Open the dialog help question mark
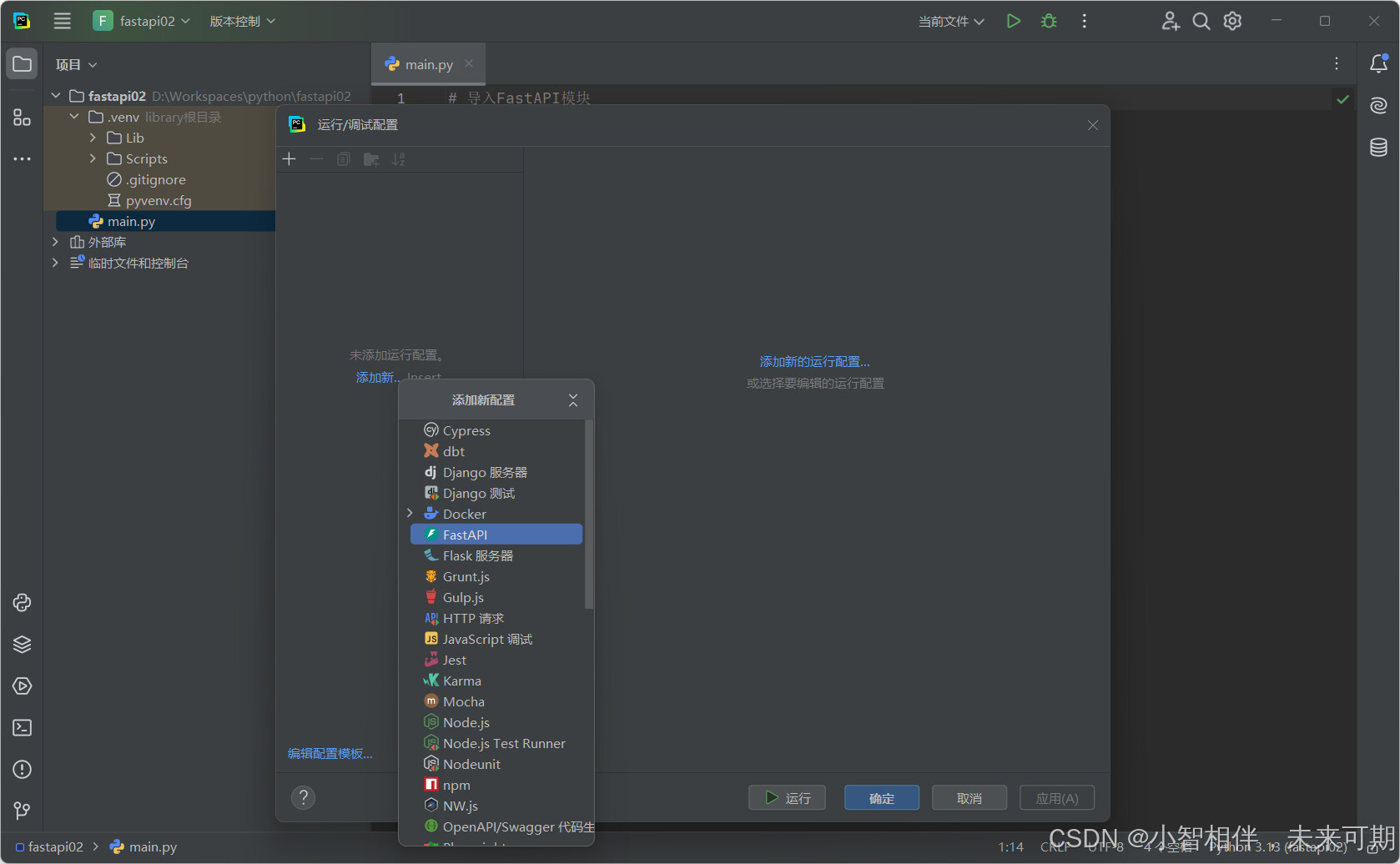Viewport: 1400px width, 864px height. [x=304, y=798]
